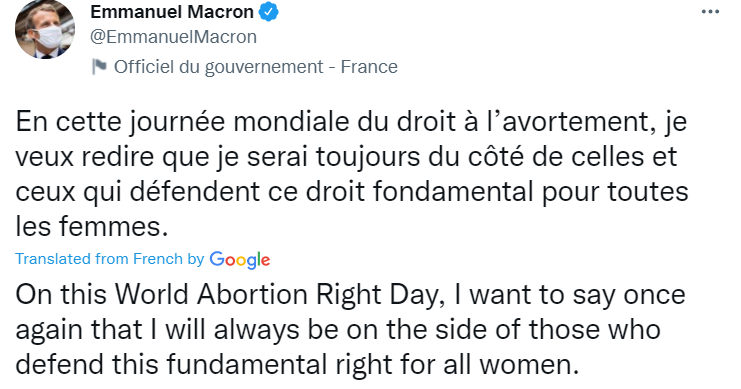
Task: Select the line starting En cette journée mondiale
Action: [x=351, y=122]
